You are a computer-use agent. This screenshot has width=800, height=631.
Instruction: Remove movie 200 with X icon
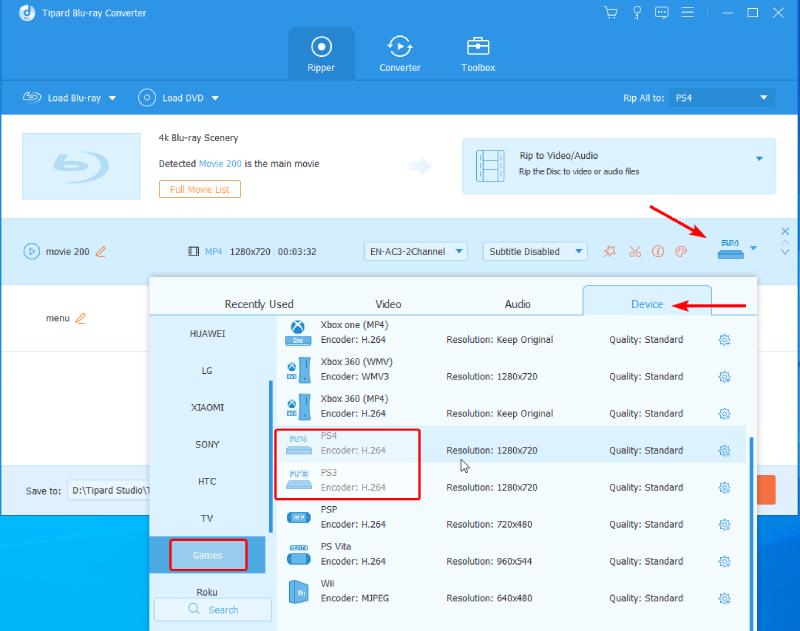pos(785,231)
